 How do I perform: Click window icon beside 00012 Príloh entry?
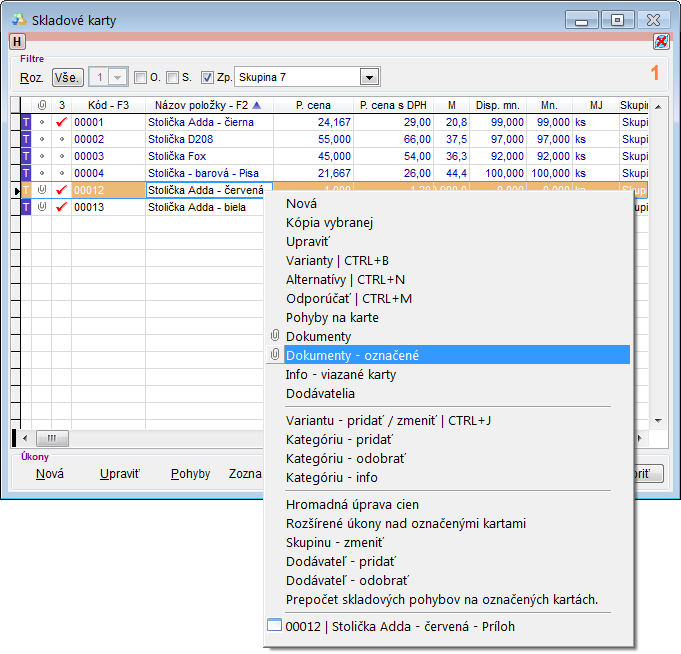pyautogui.click(x=274, y=625)
